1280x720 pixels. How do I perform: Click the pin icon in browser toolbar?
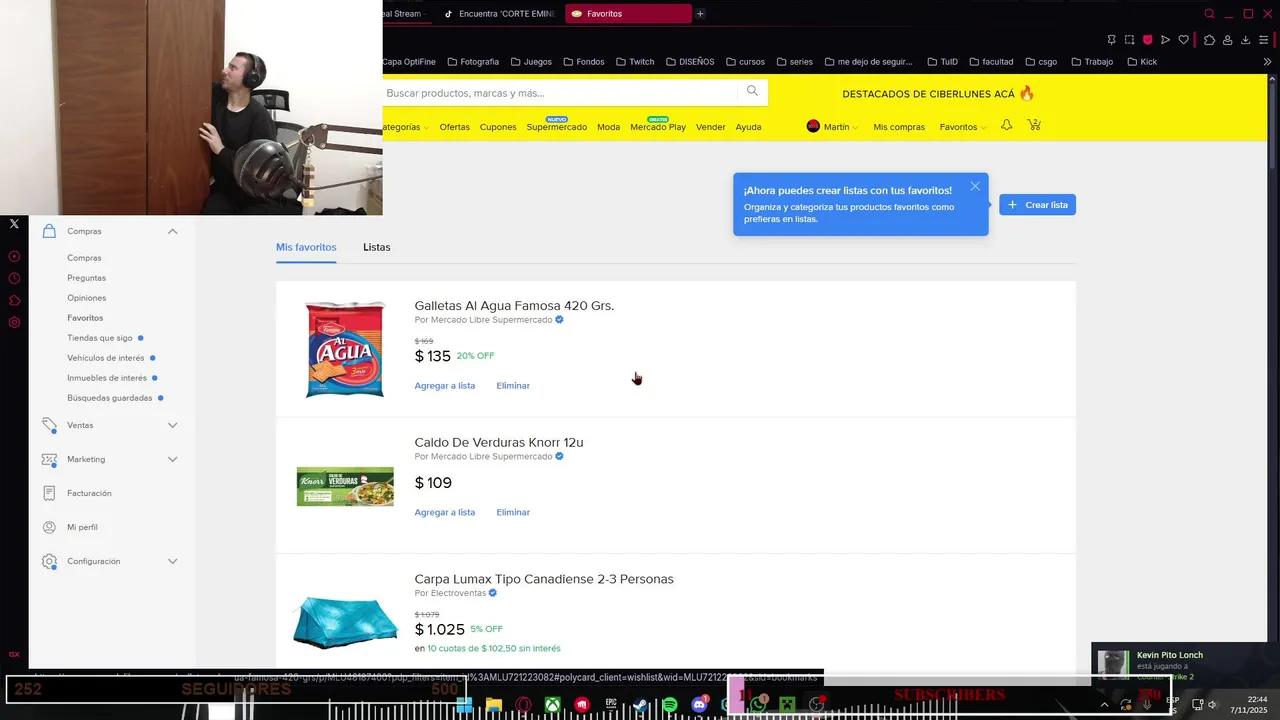pos(1111,40)
